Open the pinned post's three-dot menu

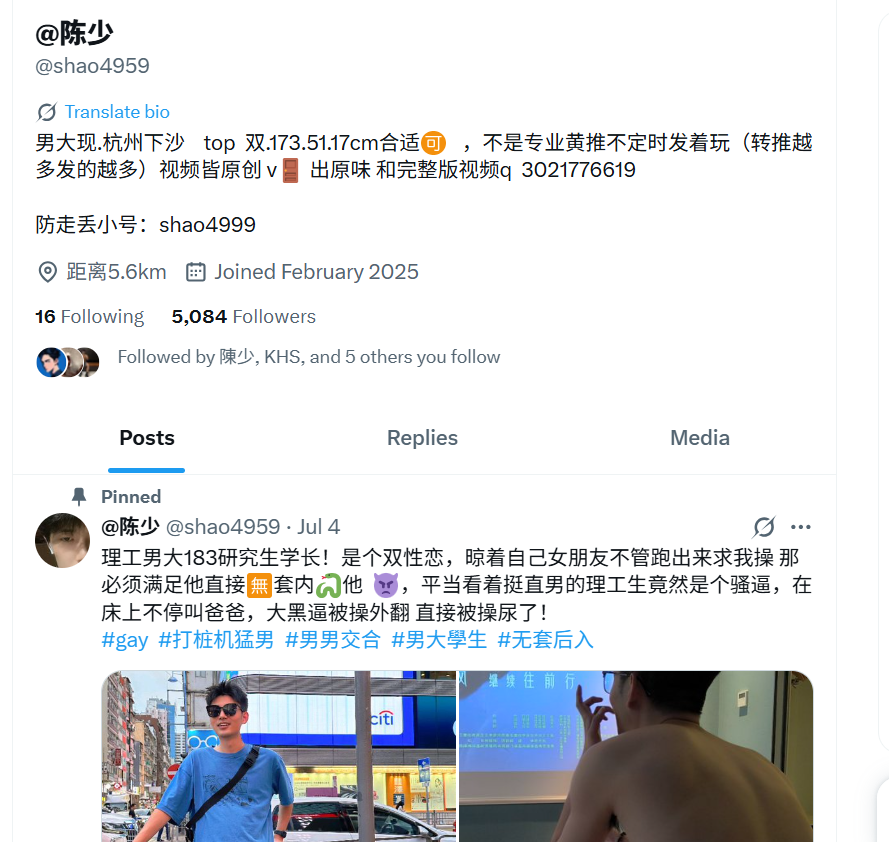(801, 527)
